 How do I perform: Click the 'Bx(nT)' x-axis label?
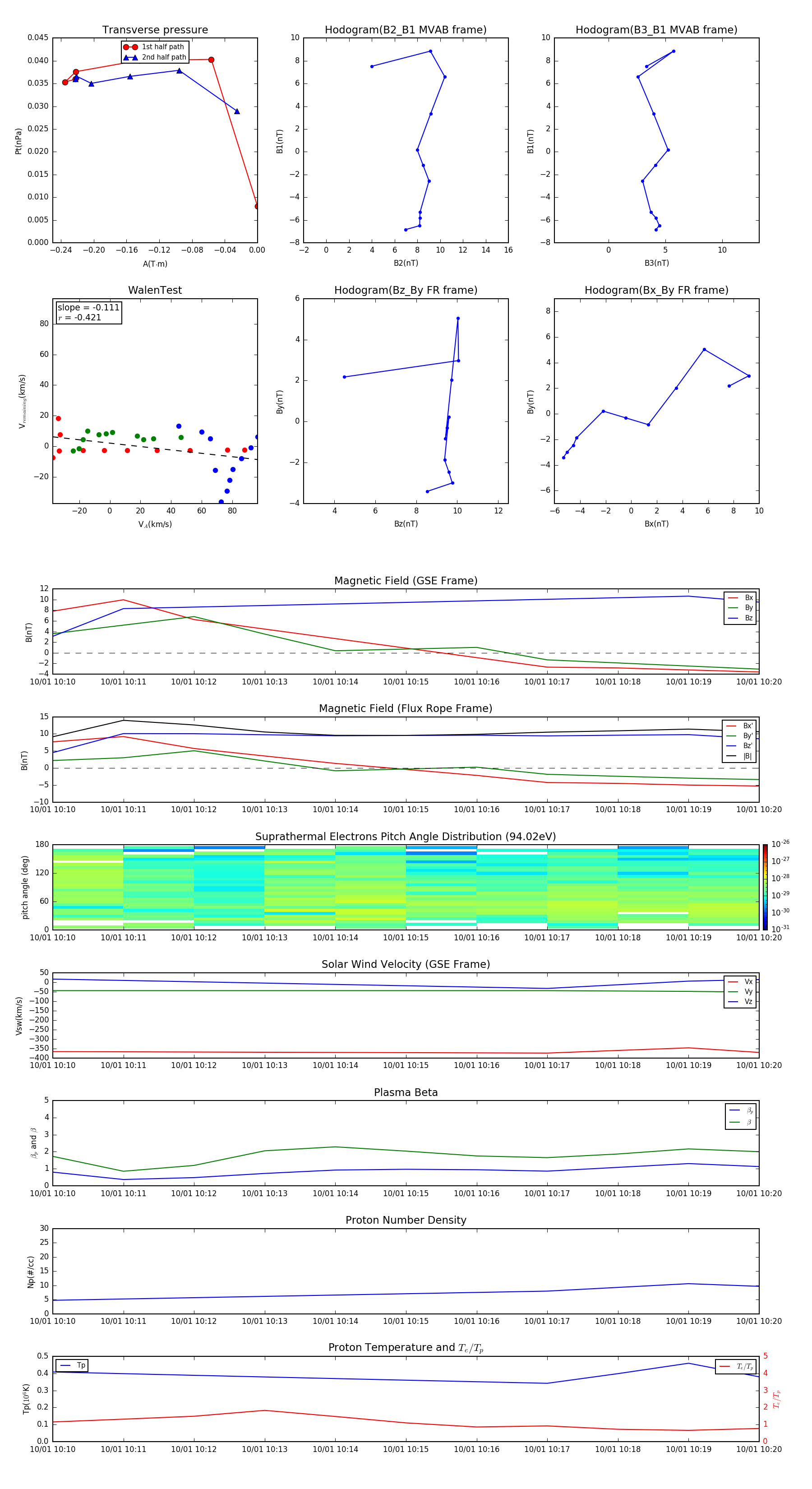click(x=656, y=524)
